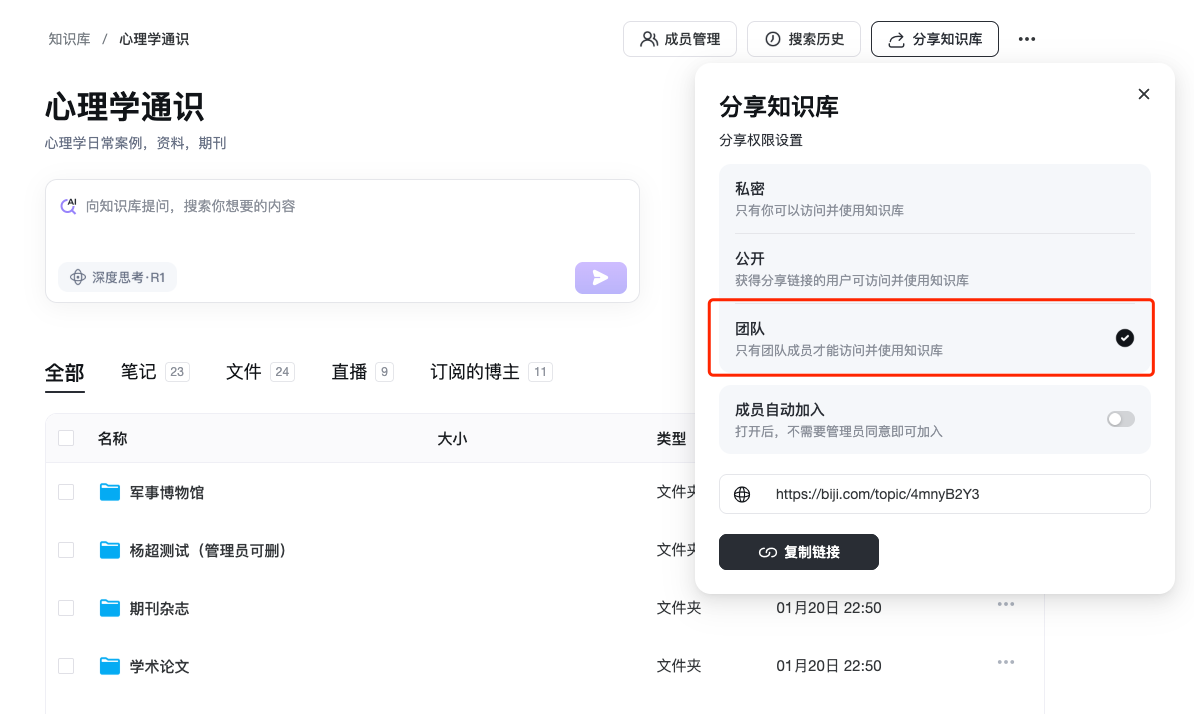Click the purple send arrow icon
The width and height of the screenshot is (1194, 714).
click(x=600, y=278)
